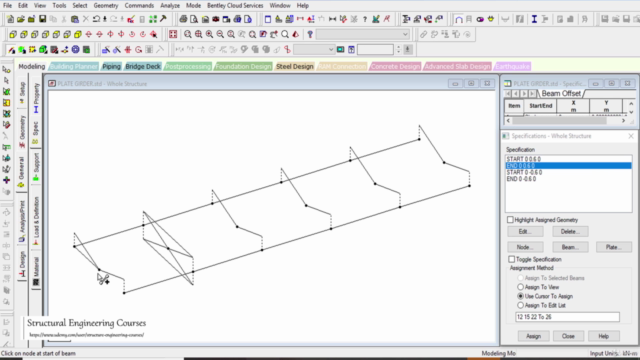Click the blue circular grid icon

point(76,50)
